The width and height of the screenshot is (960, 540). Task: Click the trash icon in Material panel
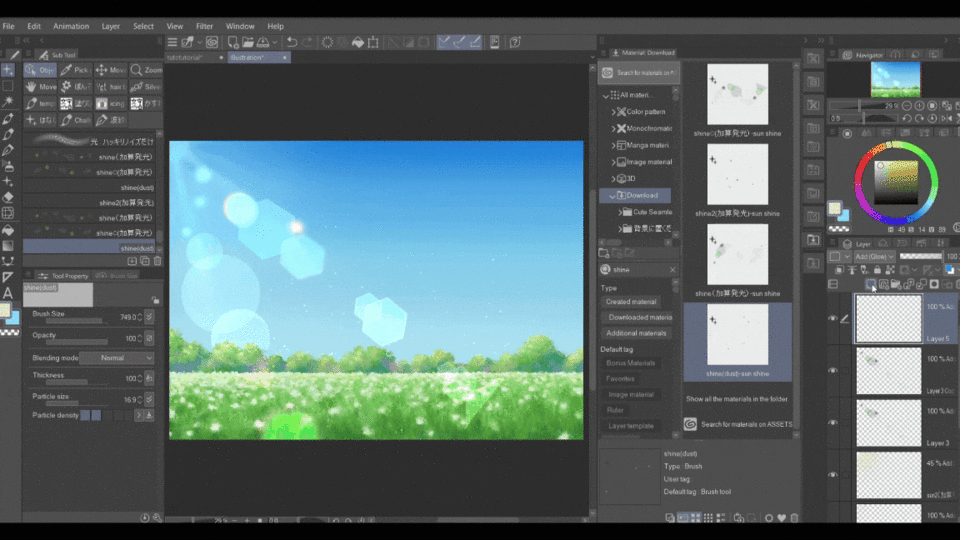point(794,518)
